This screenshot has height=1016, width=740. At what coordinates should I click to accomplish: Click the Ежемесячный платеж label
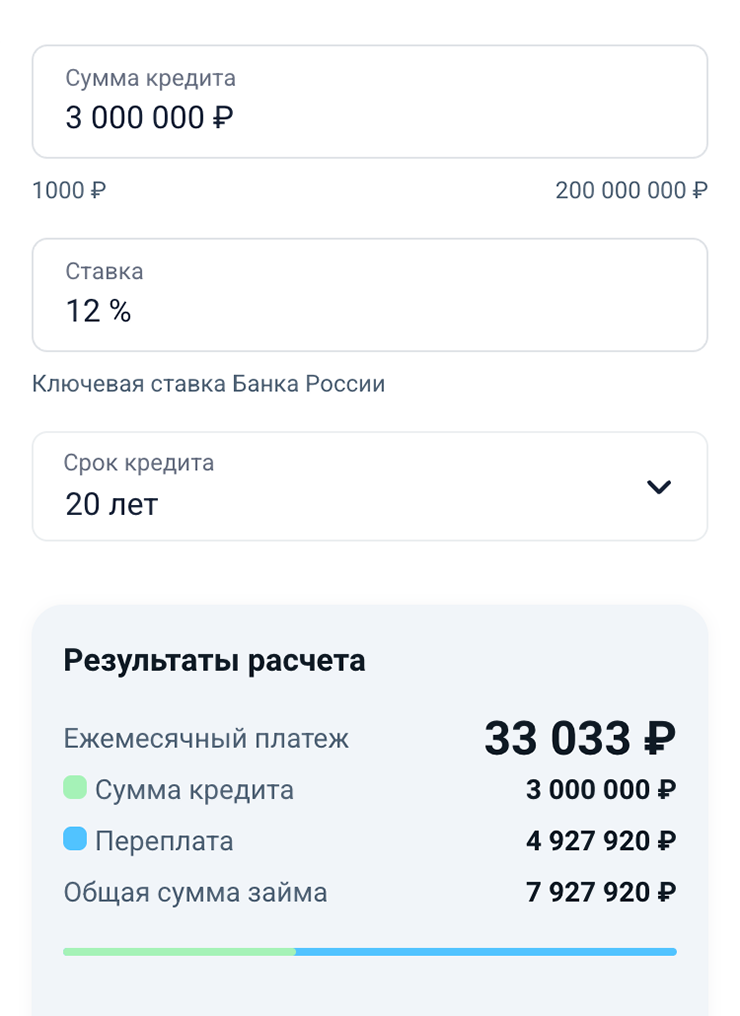coord(206,740)
